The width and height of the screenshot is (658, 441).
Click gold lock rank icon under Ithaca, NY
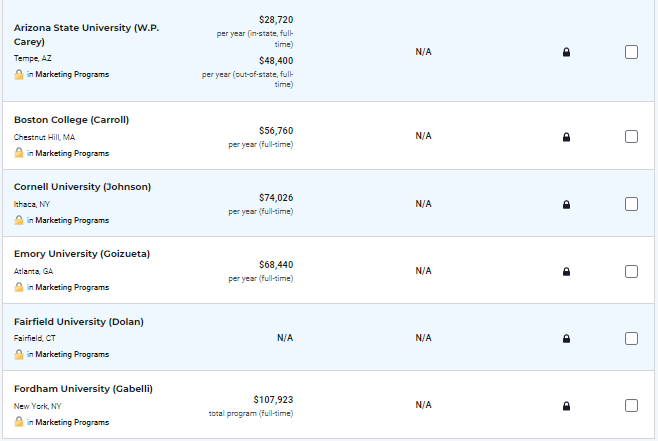click(18, 220)
